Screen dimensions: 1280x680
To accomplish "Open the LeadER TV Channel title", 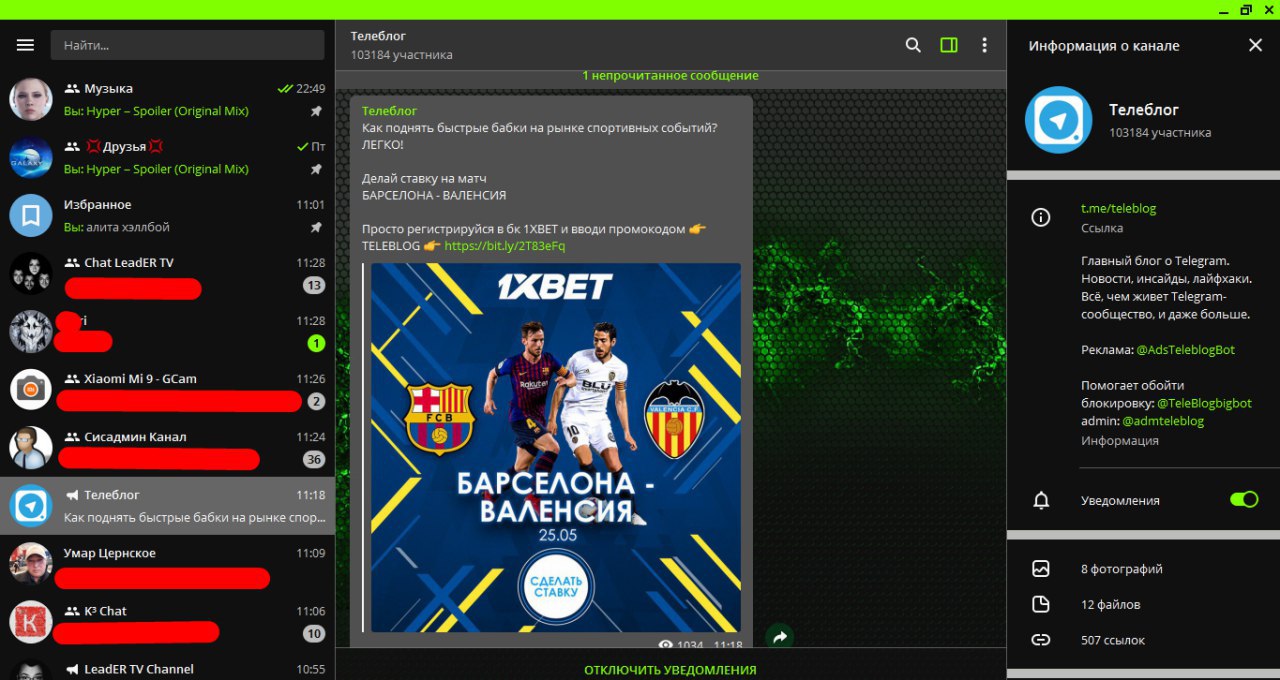I will (x=139, y=669).
